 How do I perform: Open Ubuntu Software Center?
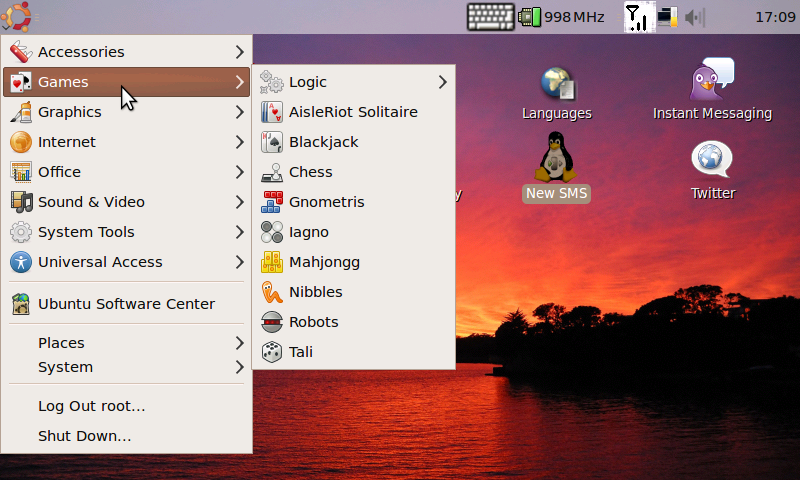click(126, 304)
